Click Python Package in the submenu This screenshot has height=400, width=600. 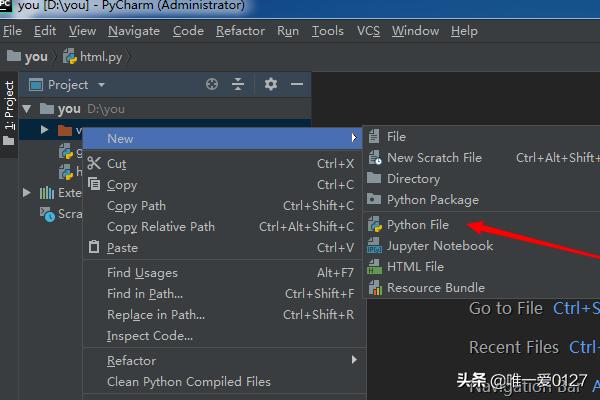point(432,200)
